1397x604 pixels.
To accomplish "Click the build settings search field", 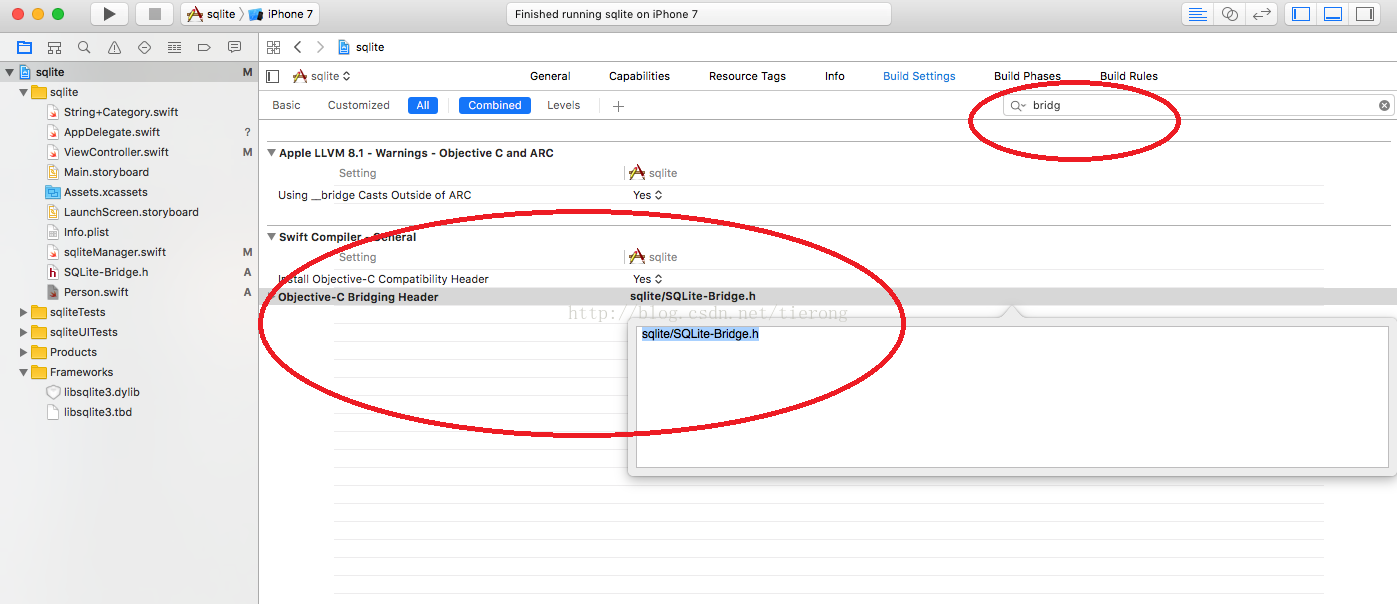I will coord(1199,105).
